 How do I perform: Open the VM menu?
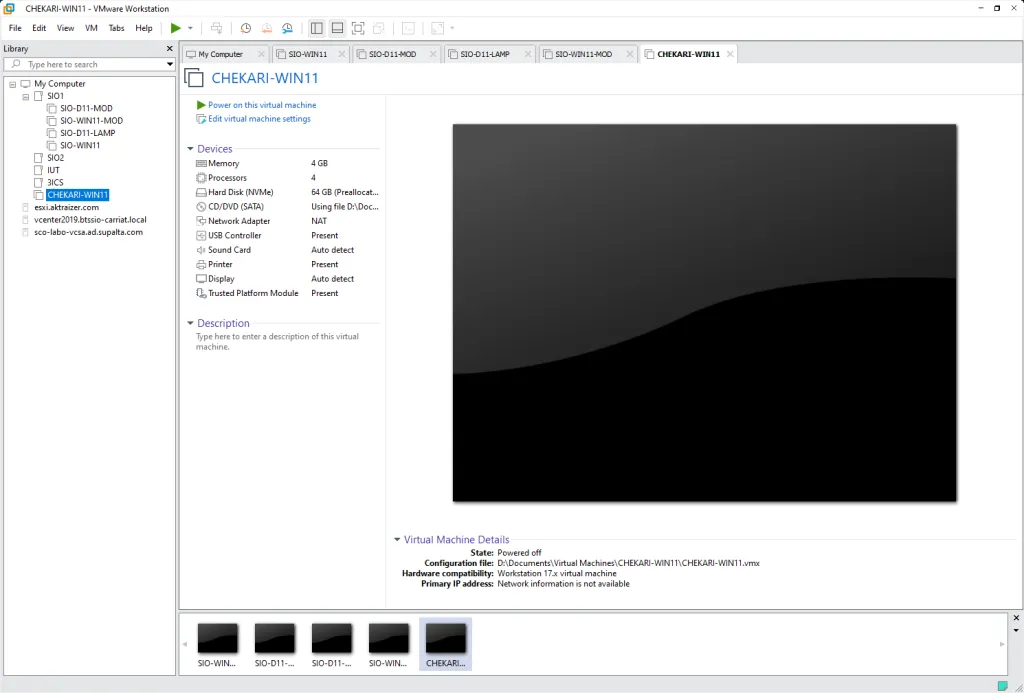point(91,28)
